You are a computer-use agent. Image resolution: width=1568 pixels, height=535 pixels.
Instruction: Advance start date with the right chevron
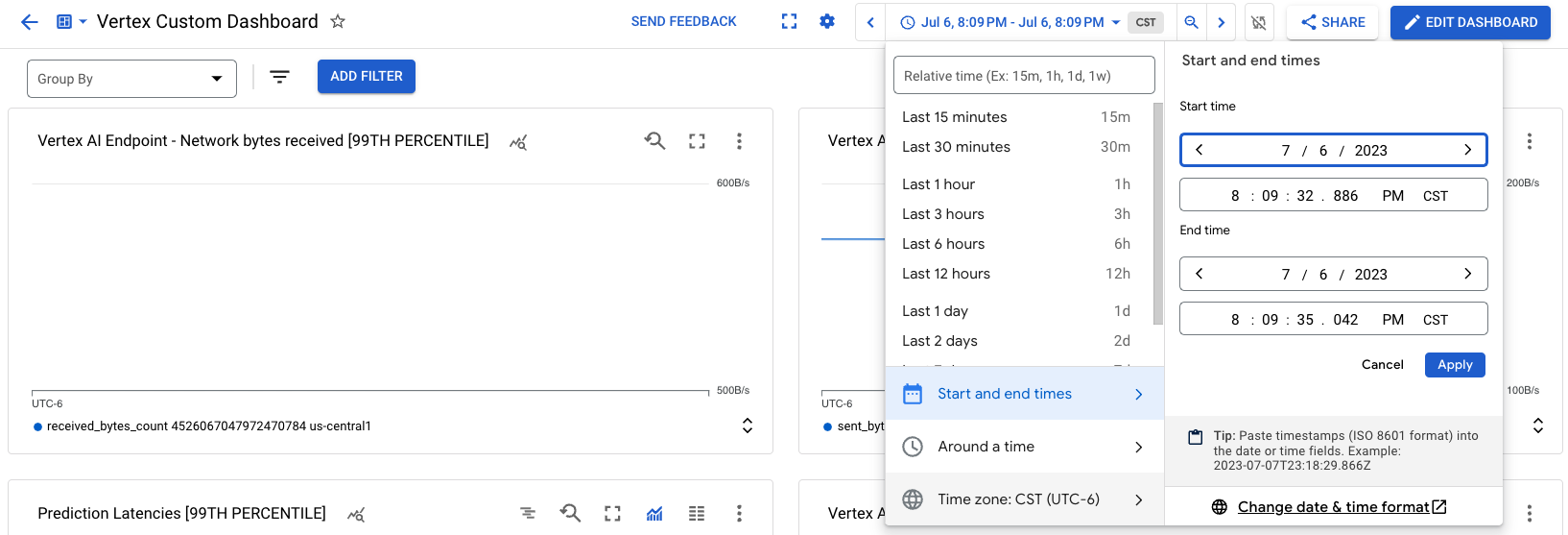click(1467, 150)
